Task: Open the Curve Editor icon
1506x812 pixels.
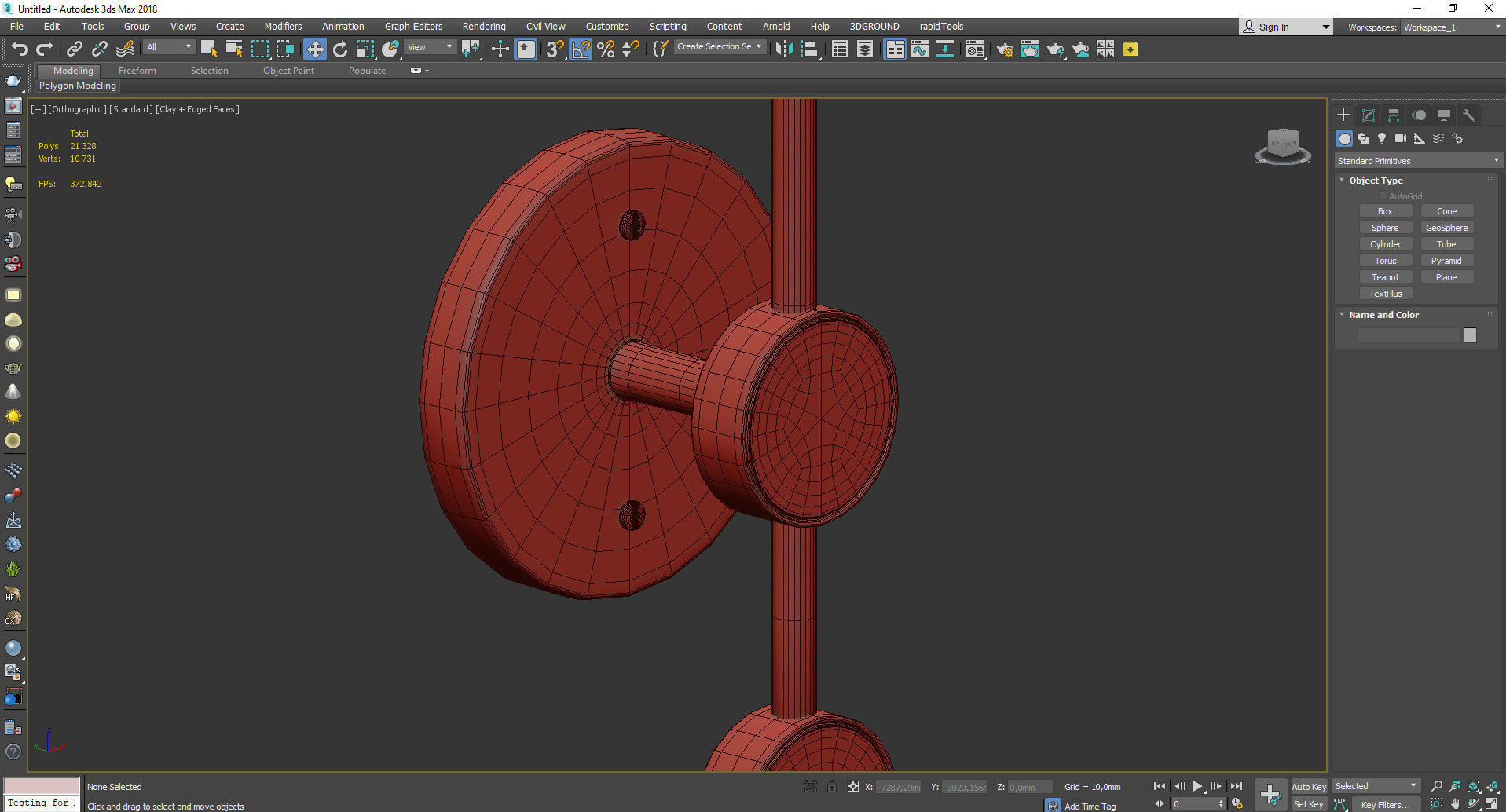Action: (x=920, y=49)
